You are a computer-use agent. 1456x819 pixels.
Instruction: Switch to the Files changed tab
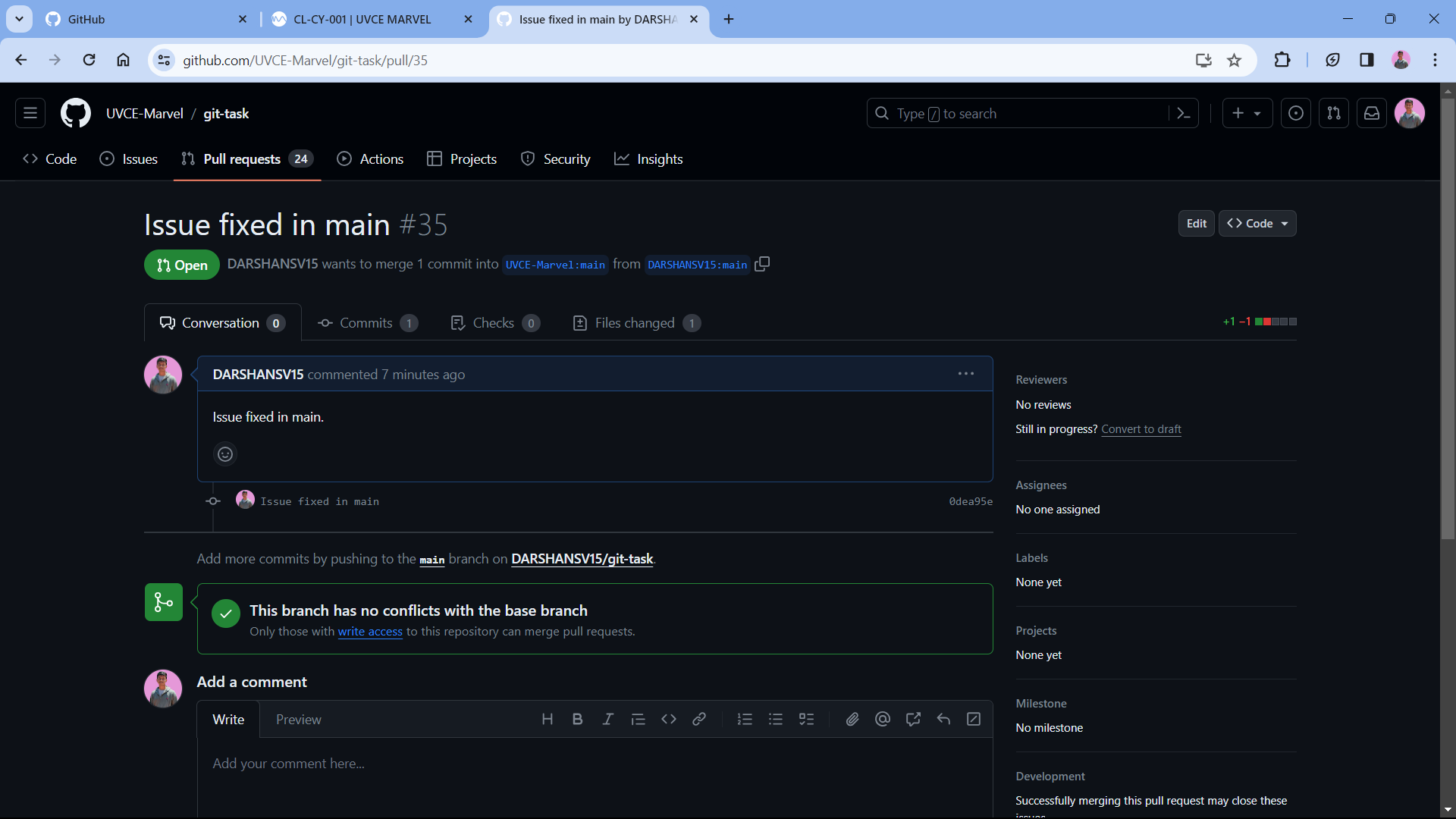pyautogui.click(x=635, y=323)
